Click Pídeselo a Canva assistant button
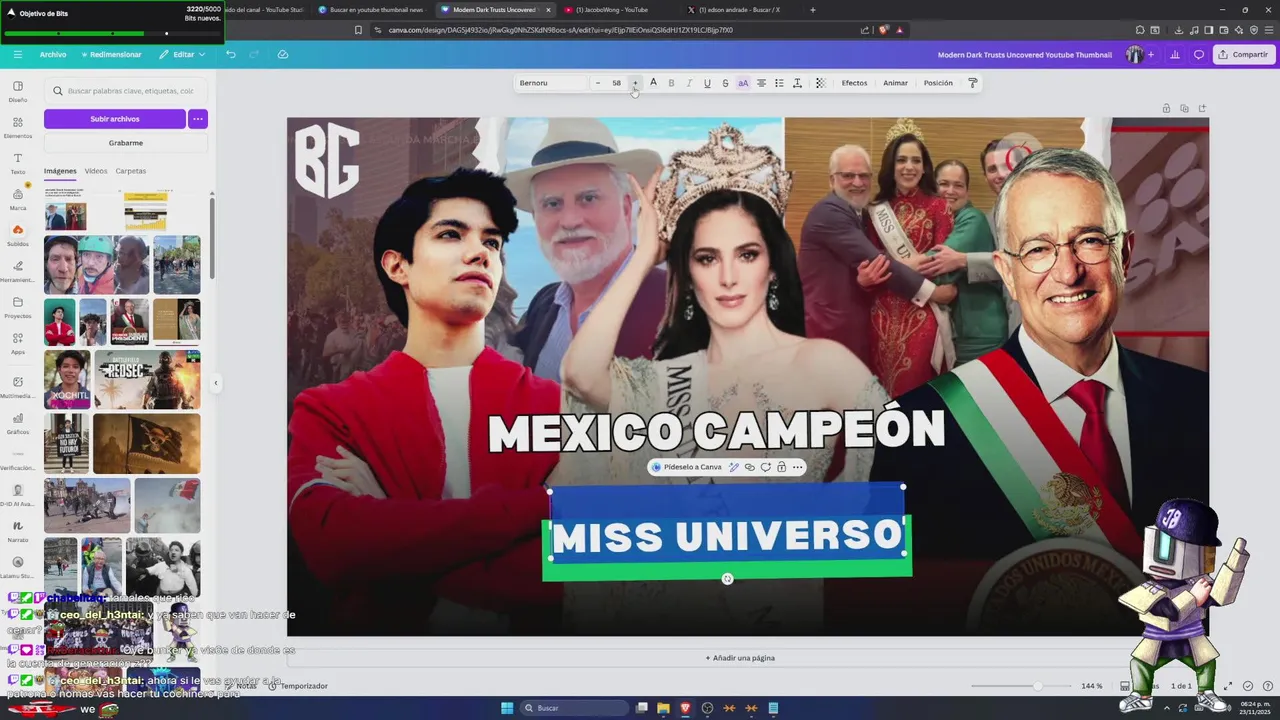Image resolution: width=1280 pixels, height=720 pixels. coord(686,467)
